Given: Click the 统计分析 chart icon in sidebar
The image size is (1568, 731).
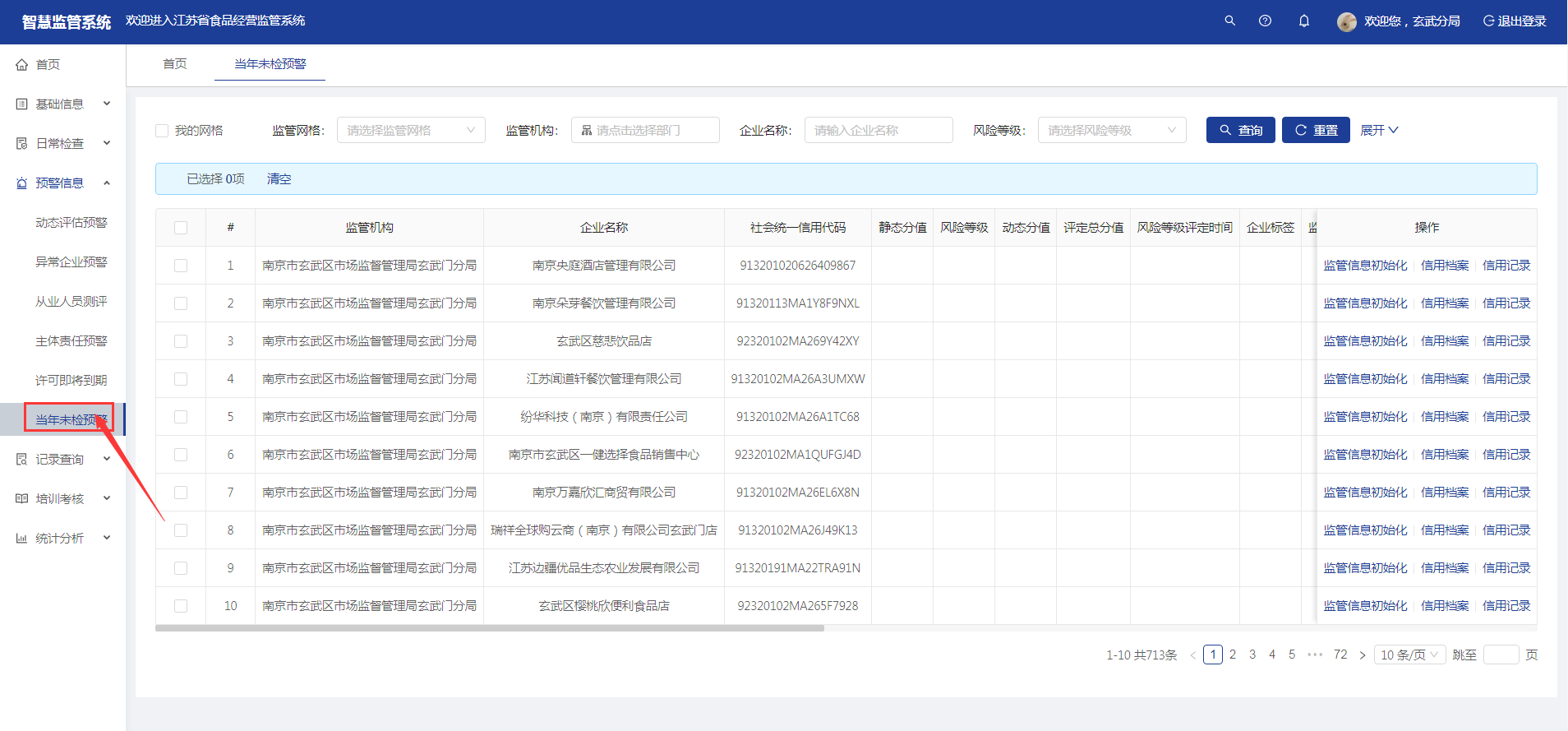Looking at the screenshot, I should pyautogui.click(x=22, y=539).
